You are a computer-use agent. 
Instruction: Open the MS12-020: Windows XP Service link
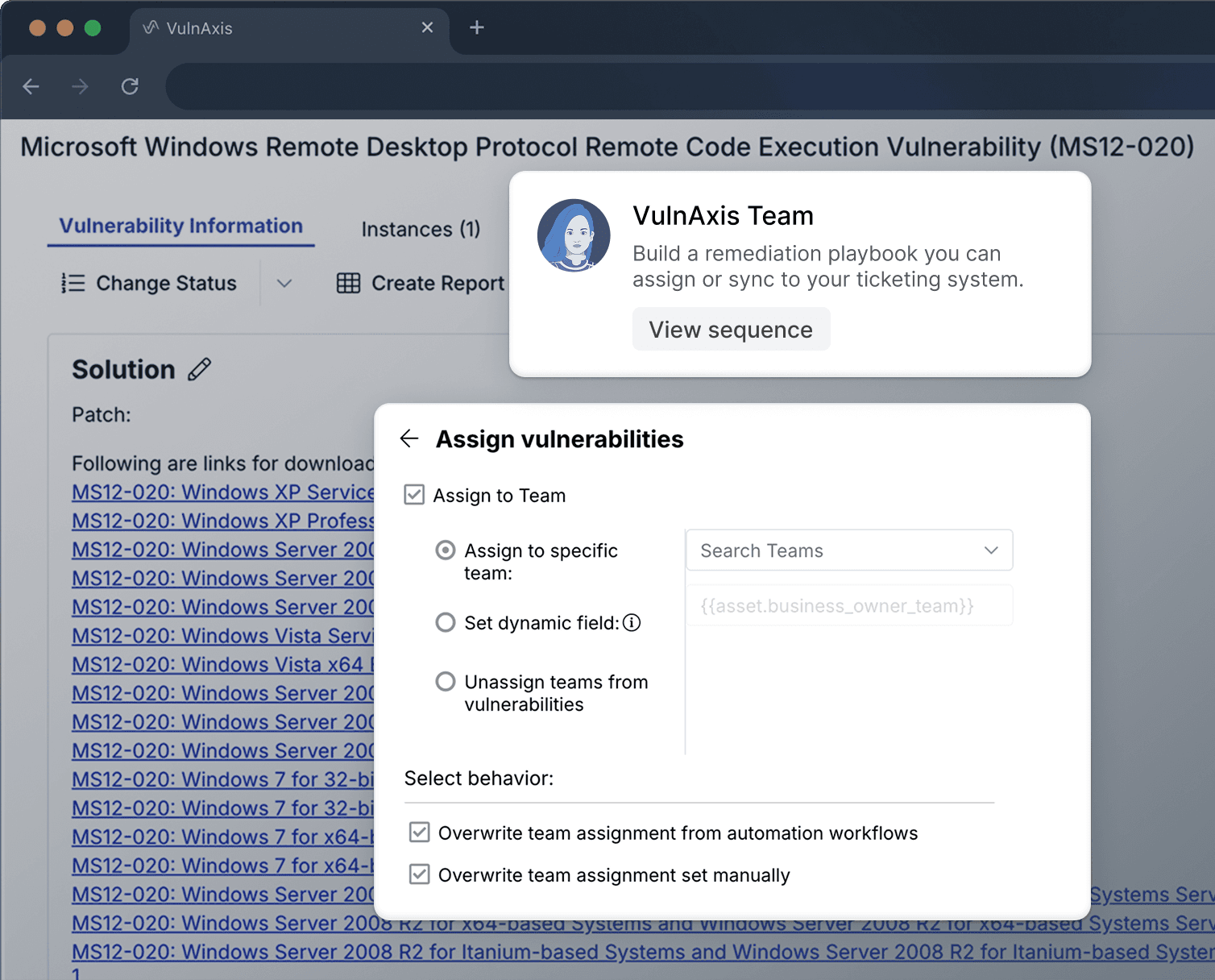click(223, 492)
